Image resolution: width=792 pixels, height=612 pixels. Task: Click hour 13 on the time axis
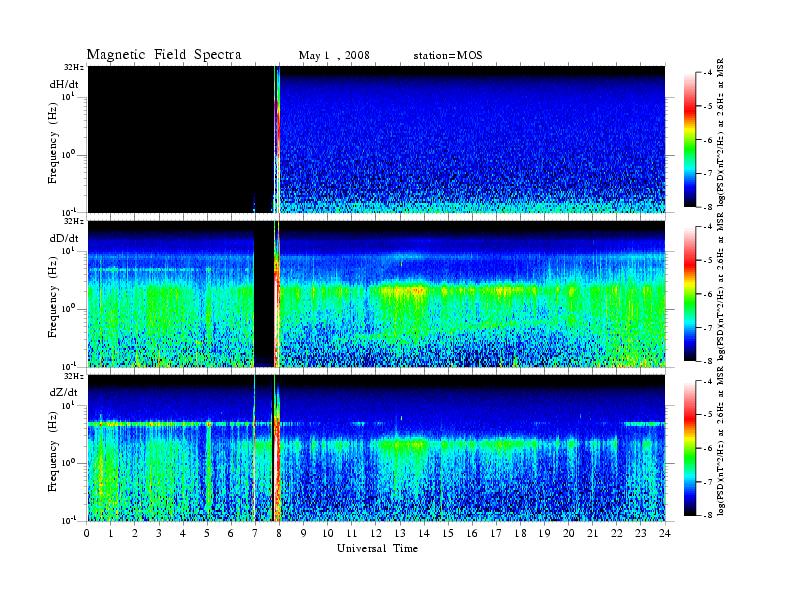400,533
